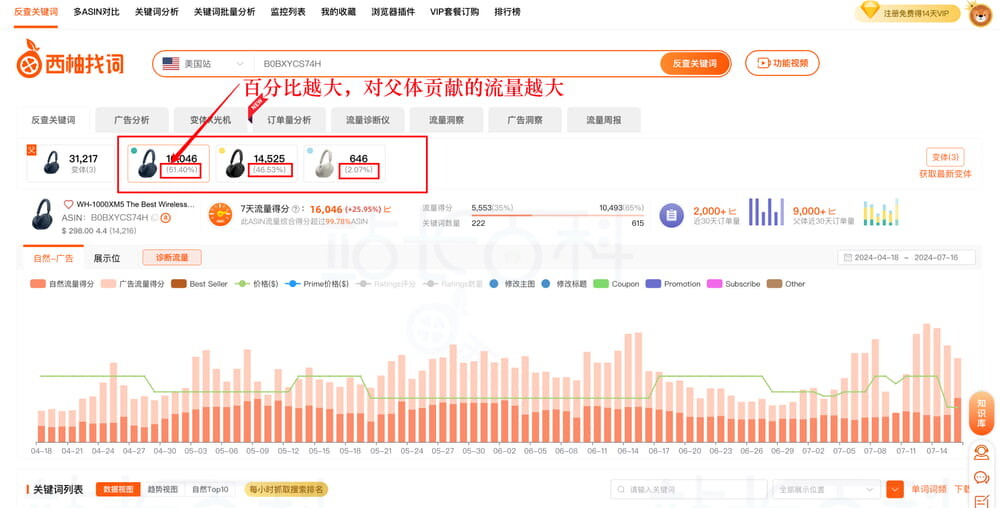Open the customer service chat icon
The image size is (1000, 508).
pos(981,478)
